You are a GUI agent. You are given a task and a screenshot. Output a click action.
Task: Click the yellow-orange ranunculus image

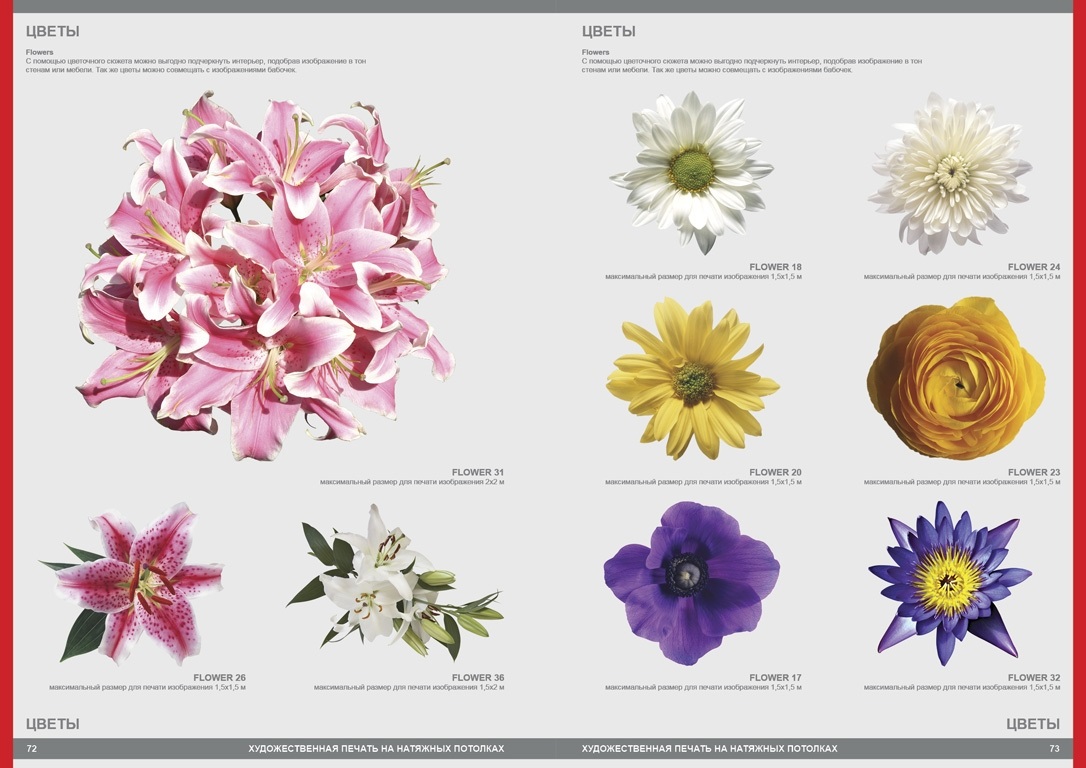[x=955, y=378]
